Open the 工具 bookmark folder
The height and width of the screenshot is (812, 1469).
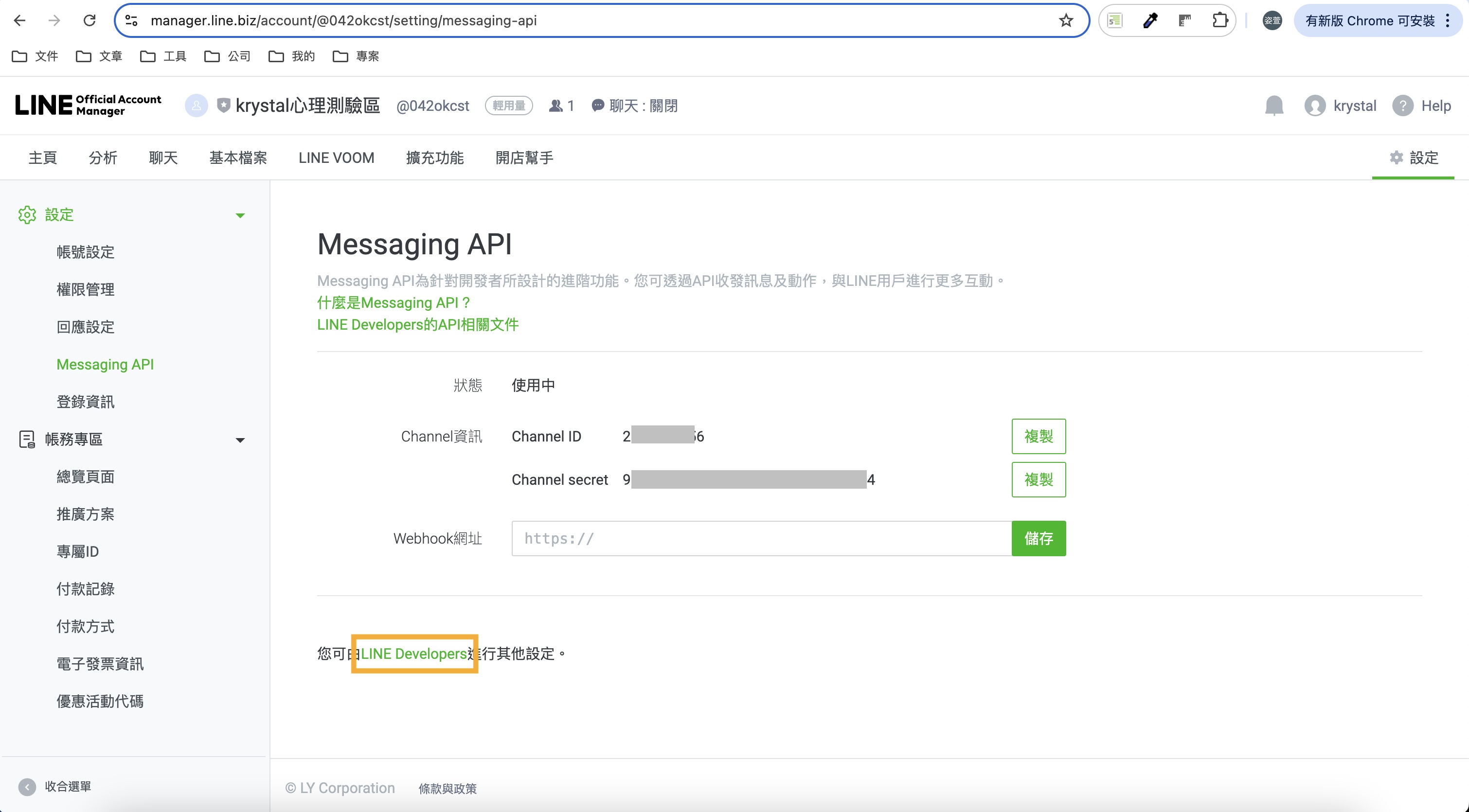click(163, 56)
